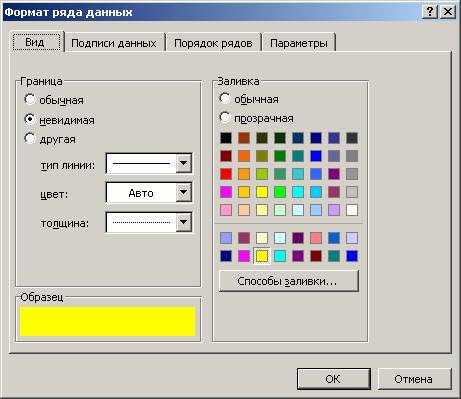The height and width of the screenshot is (399, 461).
Task: Pick the periwinkle swatch in lower palette
Action: 226,238
